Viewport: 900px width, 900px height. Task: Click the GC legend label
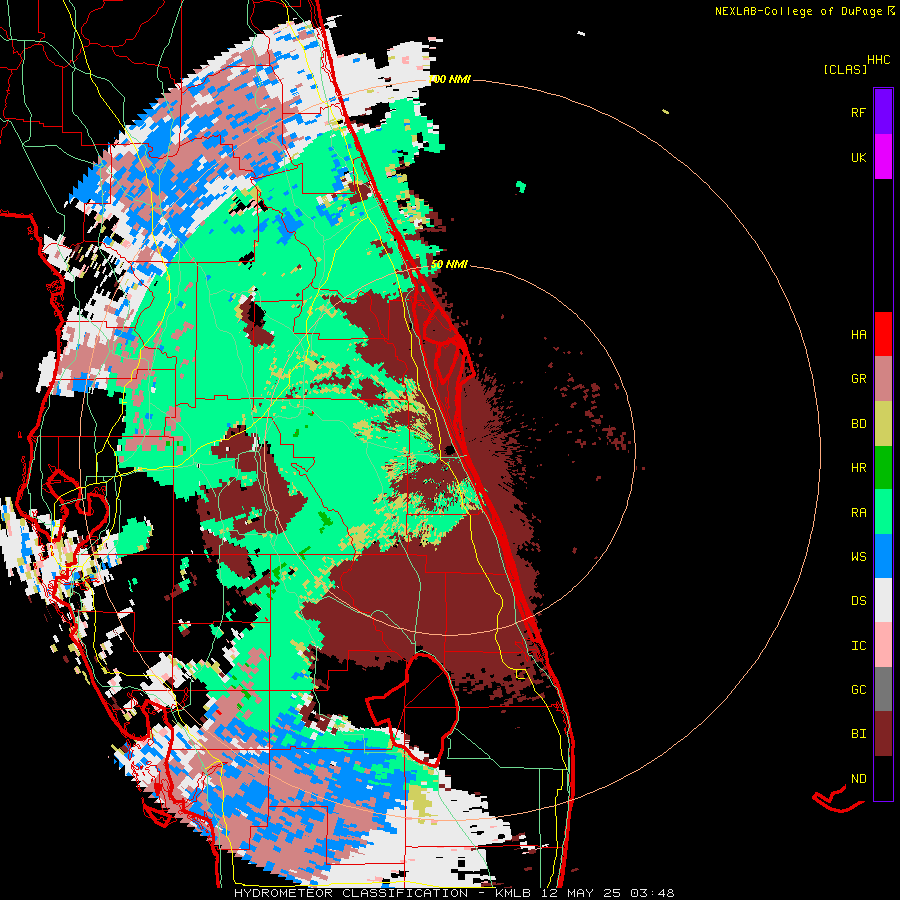(858, 690)
